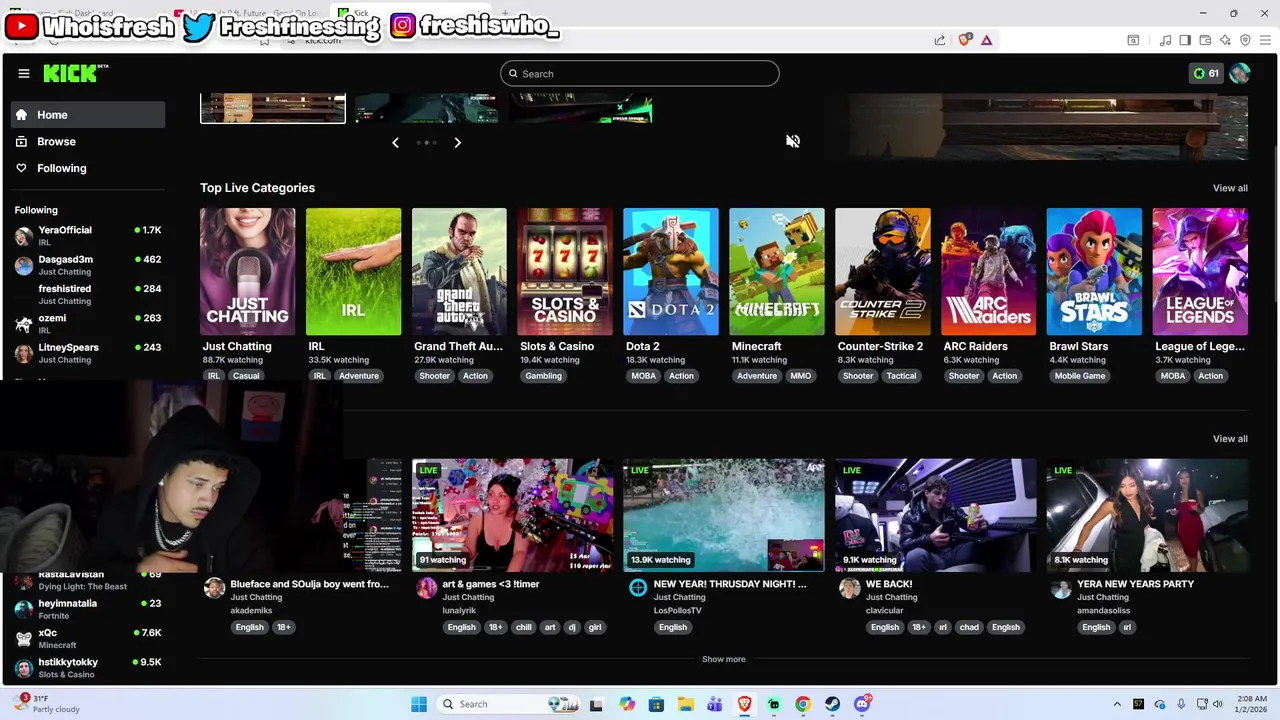Open Blueface and SOulja boy stream title
The width and height of the screenshot is (1280, 720).
click(310, 584)
